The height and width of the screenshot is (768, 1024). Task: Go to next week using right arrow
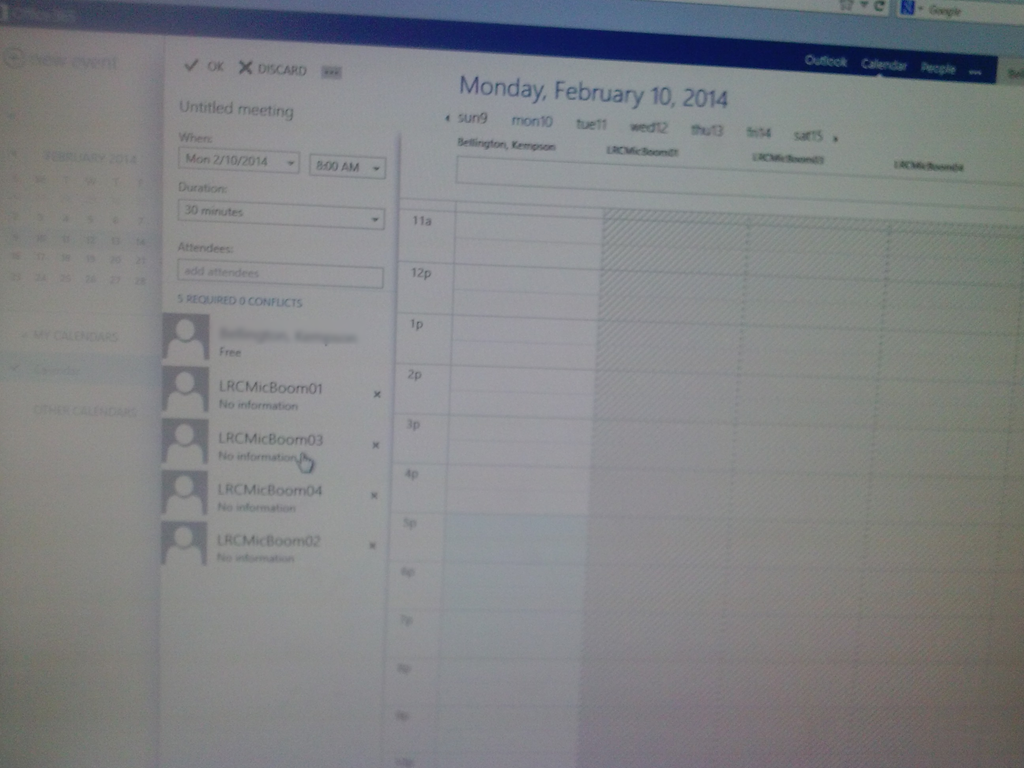[835, 137]
